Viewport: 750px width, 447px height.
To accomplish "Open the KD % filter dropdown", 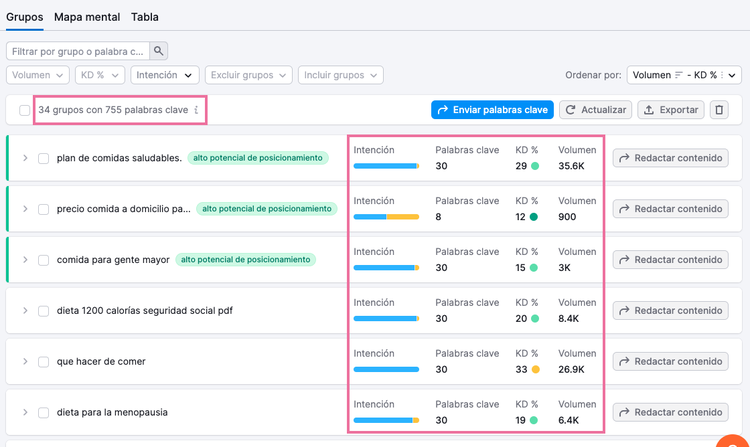I will tap(100, 75).
